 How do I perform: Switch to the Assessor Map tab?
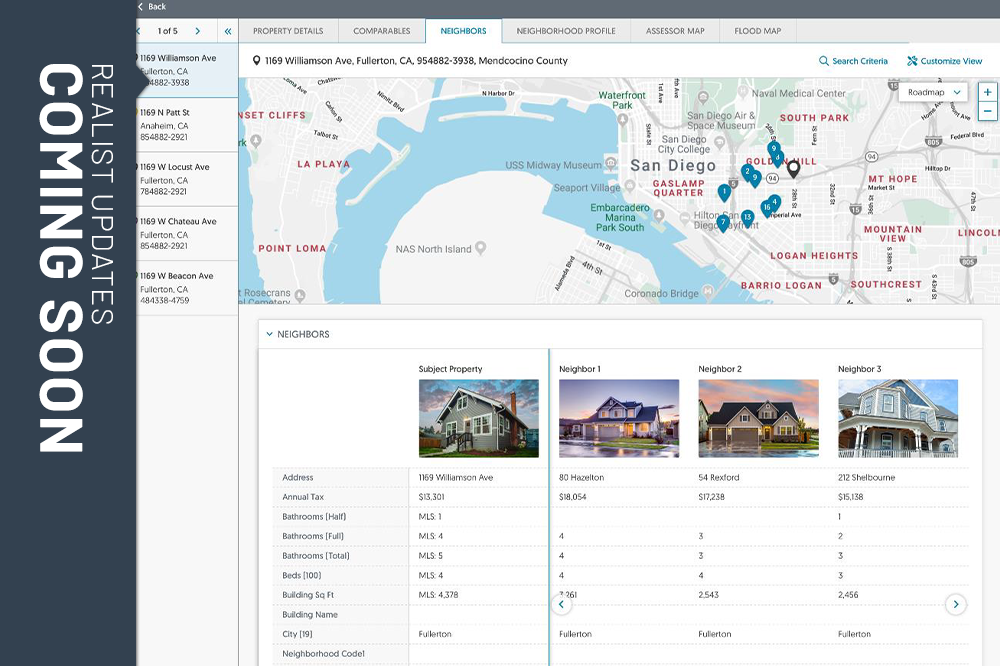pyautogui.click(x=675, y=31)
